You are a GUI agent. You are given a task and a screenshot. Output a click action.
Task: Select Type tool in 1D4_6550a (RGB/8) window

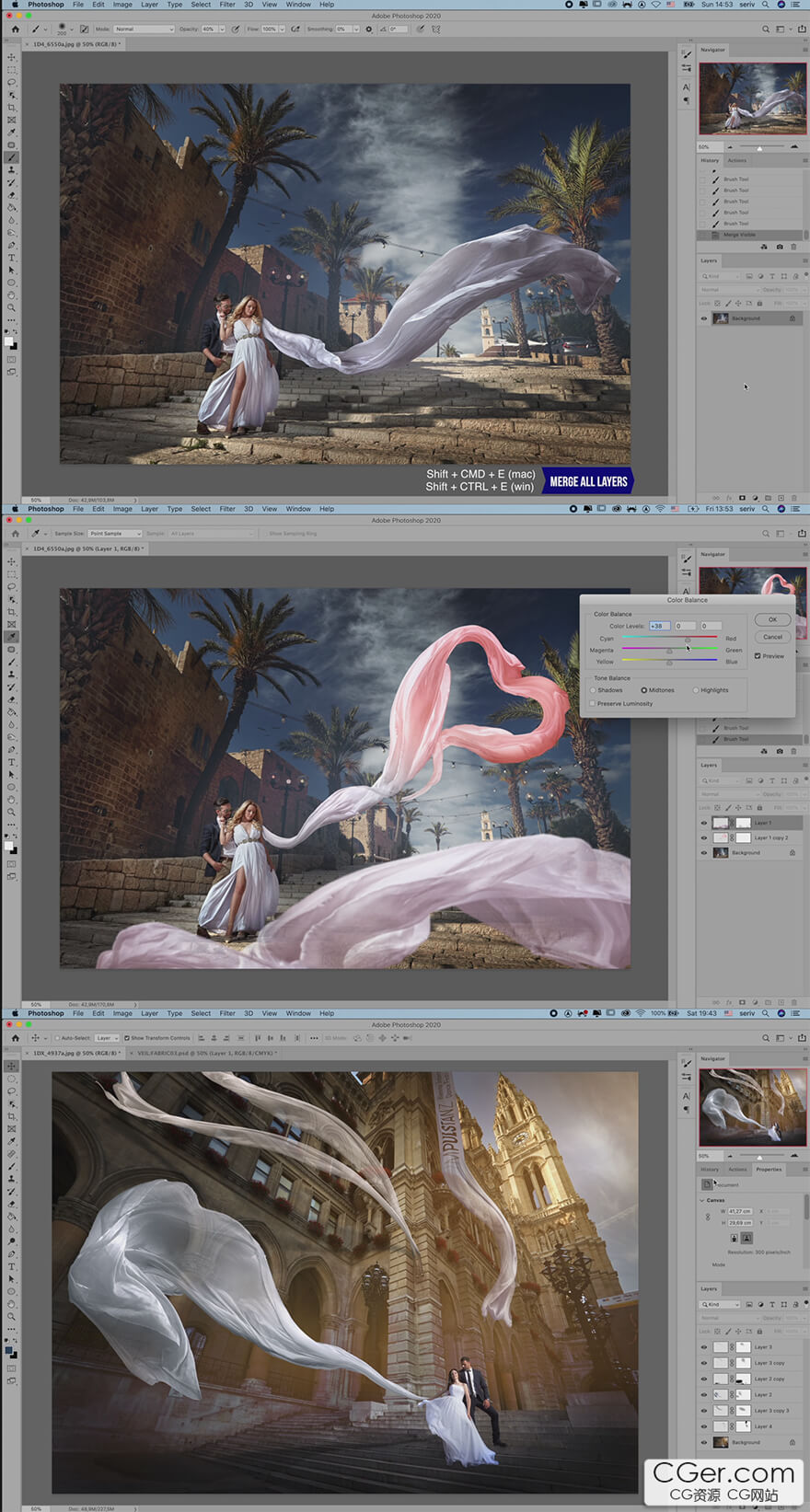[x=12, y=258]
